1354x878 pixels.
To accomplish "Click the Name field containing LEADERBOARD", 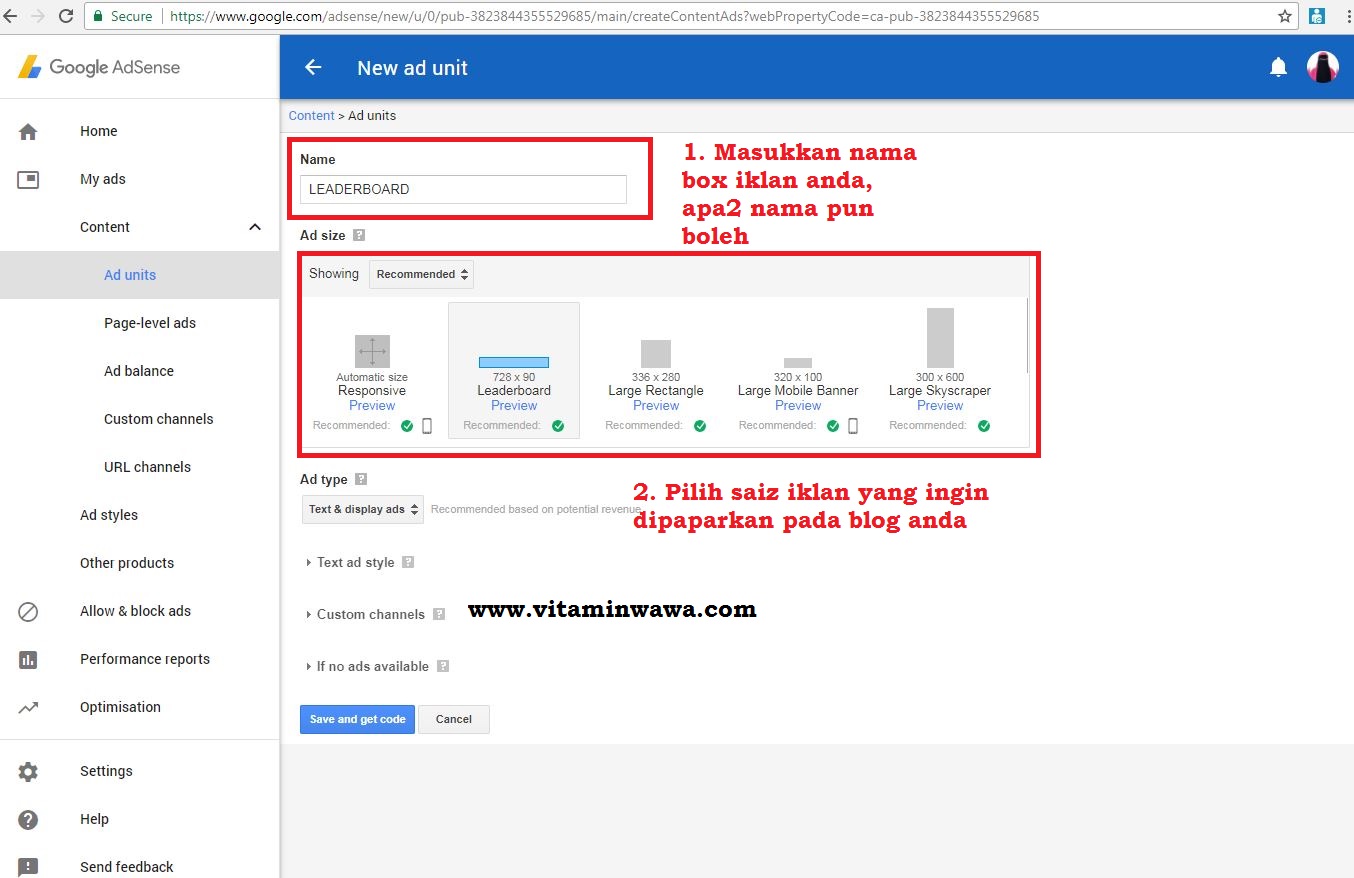I will [463, 189].
